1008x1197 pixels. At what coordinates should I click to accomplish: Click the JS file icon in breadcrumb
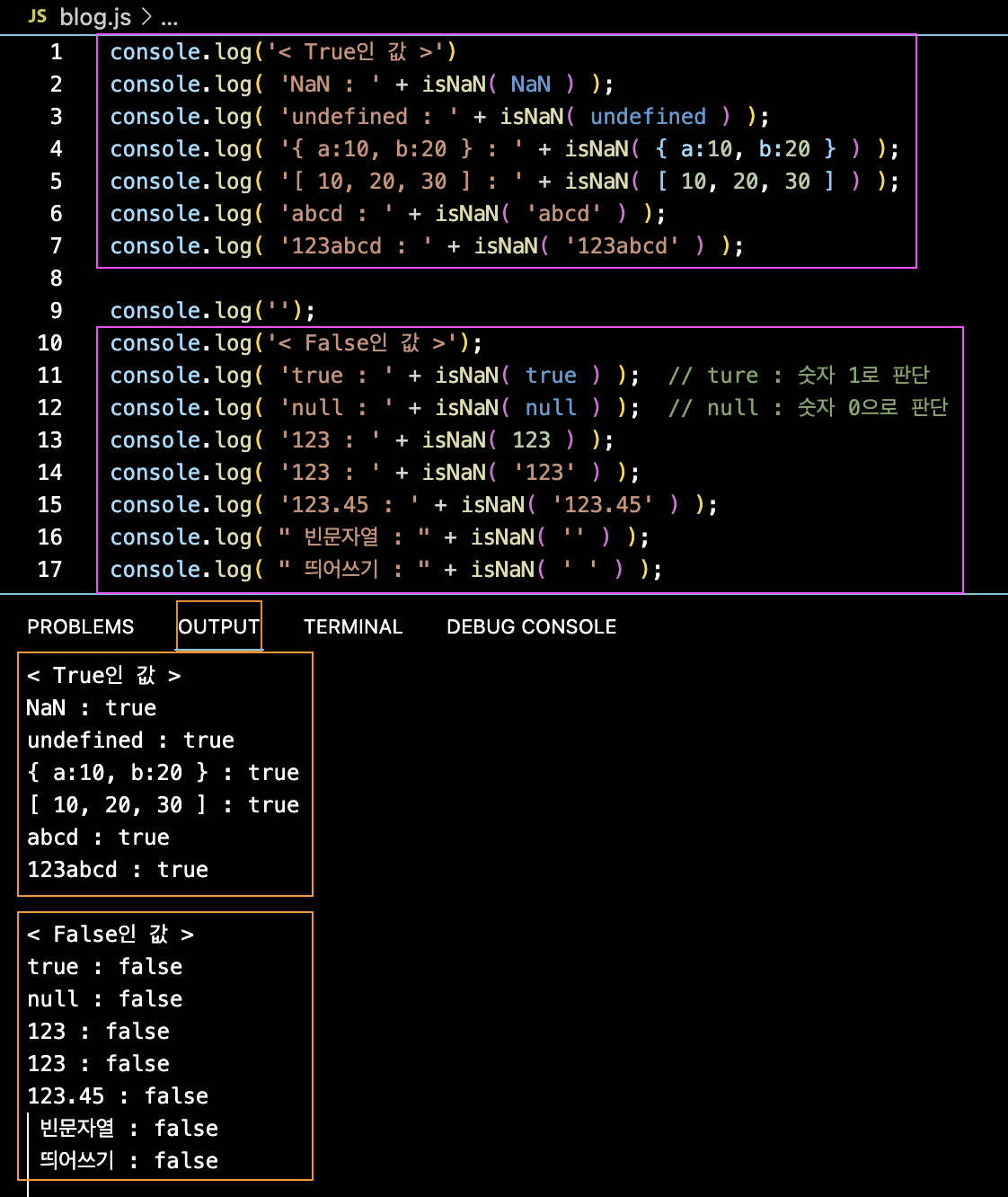(x=37, y=16)
